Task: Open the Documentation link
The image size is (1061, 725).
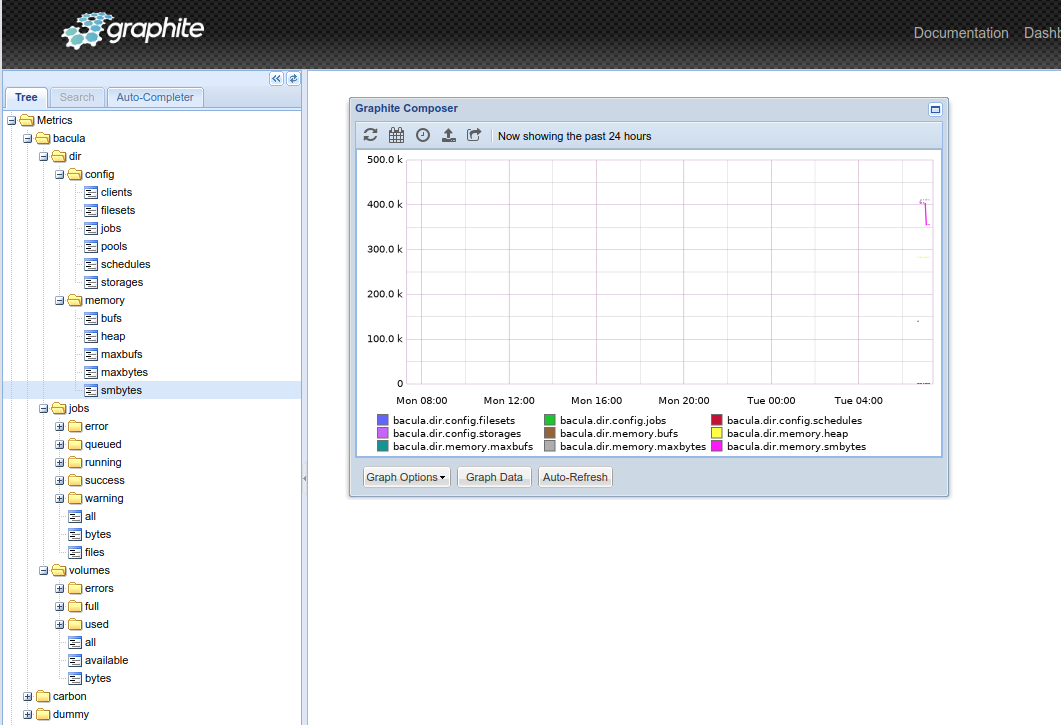Action: click(x=961, y=33)
